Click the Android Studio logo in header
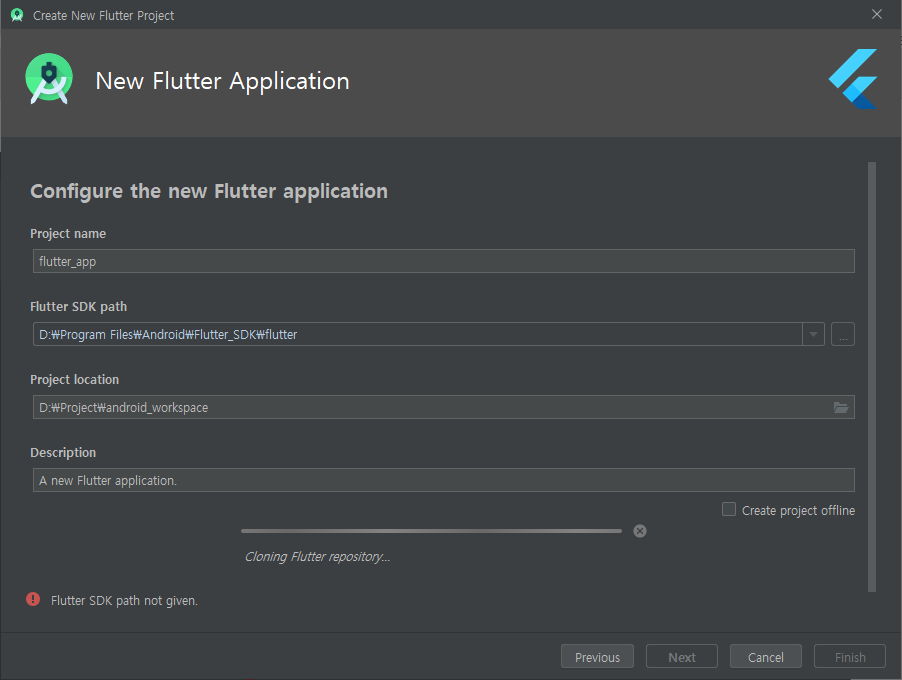 tap(49, 79)
